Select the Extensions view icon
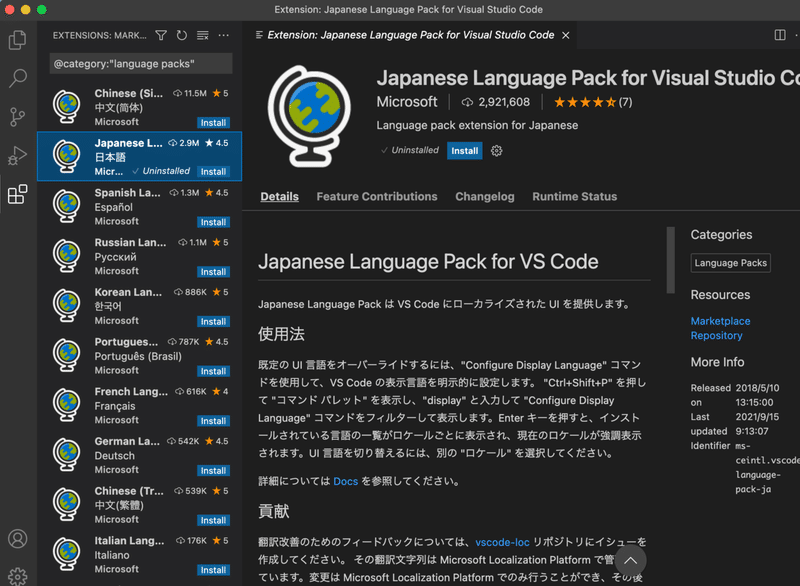 click(x=18, y=194)
